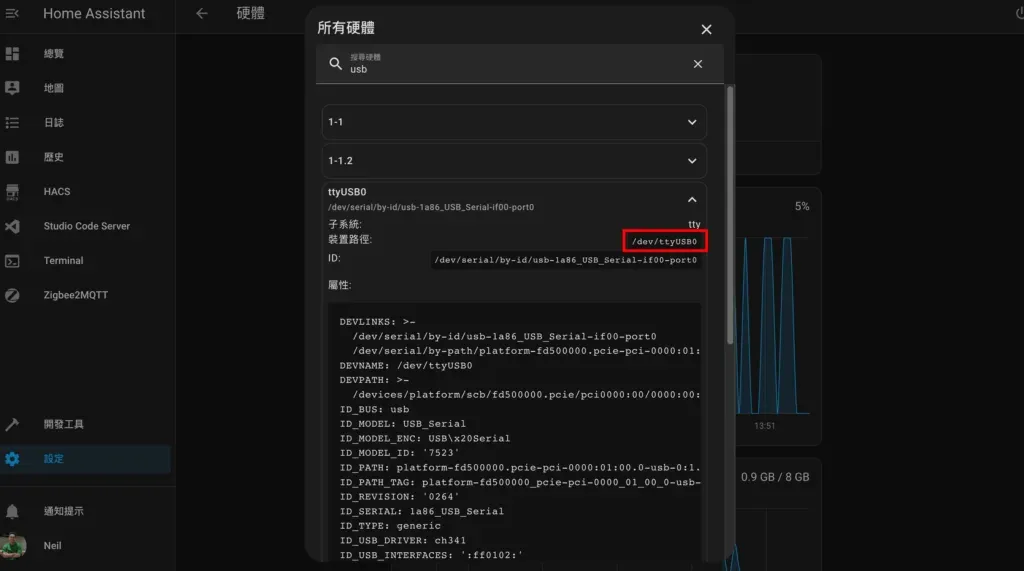This screenshot has height=571, width=1024.
Task: Expand the 1-1.2 hardware entry
Action: coord(692,160)
